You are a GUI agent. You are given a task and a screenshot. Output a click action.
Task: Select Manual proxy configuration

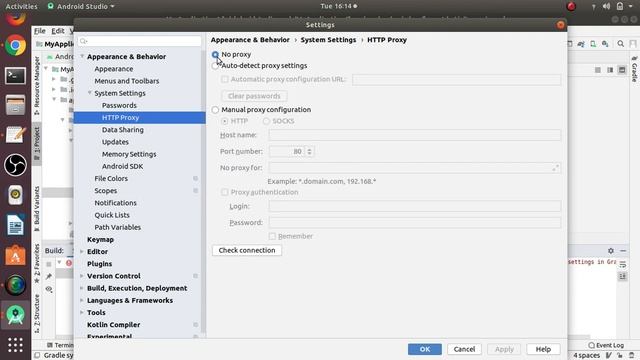click(215, 110)
